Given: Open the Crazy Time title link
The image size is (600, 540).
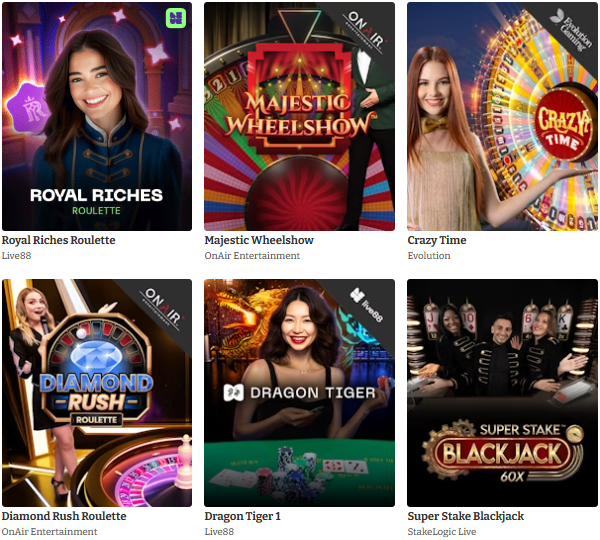Looking at the screenshot, I should click(x=437, y=240).
